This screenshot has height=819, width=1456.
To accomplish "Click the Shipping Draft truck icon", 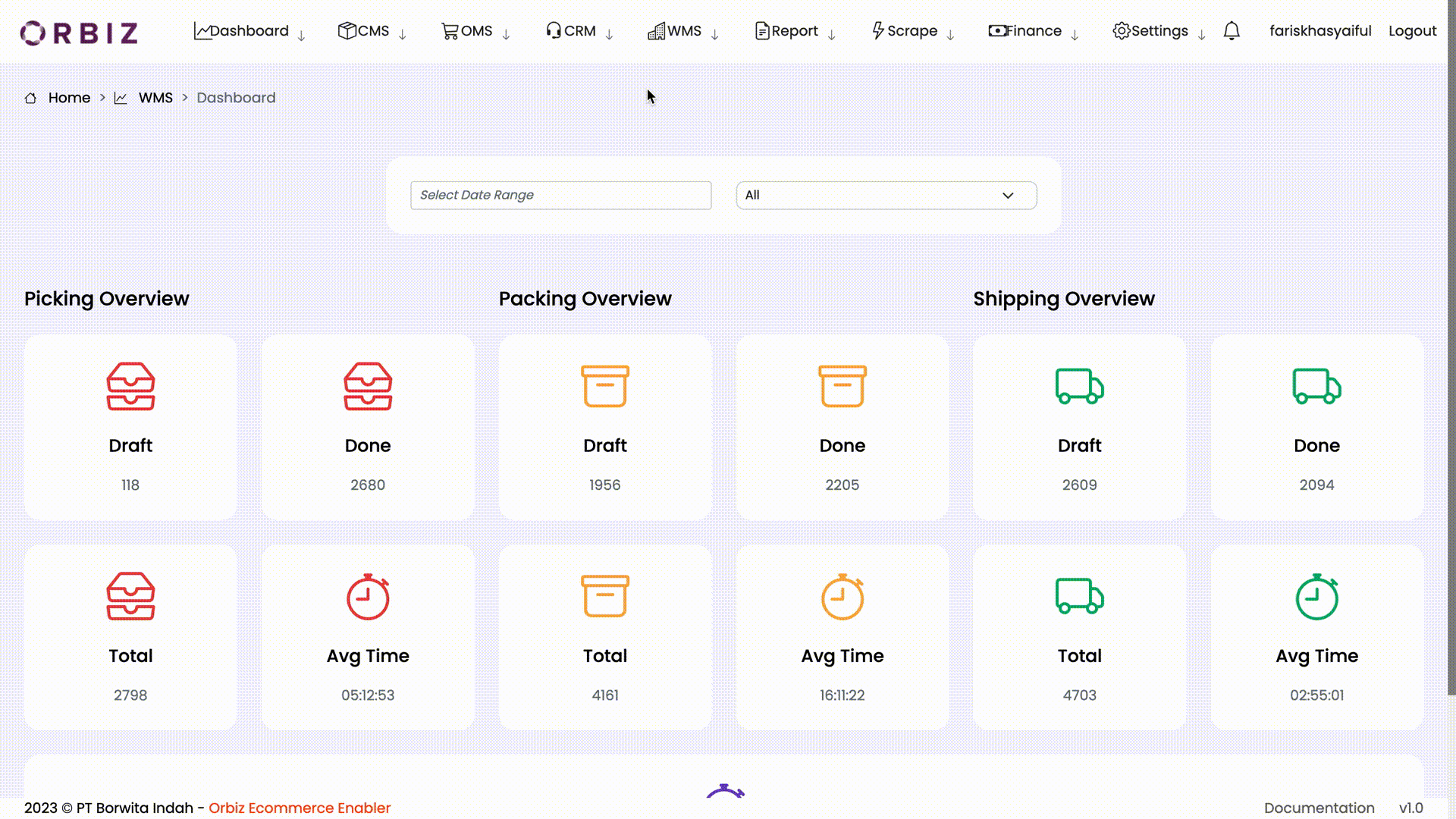I will pos(1079,386).
